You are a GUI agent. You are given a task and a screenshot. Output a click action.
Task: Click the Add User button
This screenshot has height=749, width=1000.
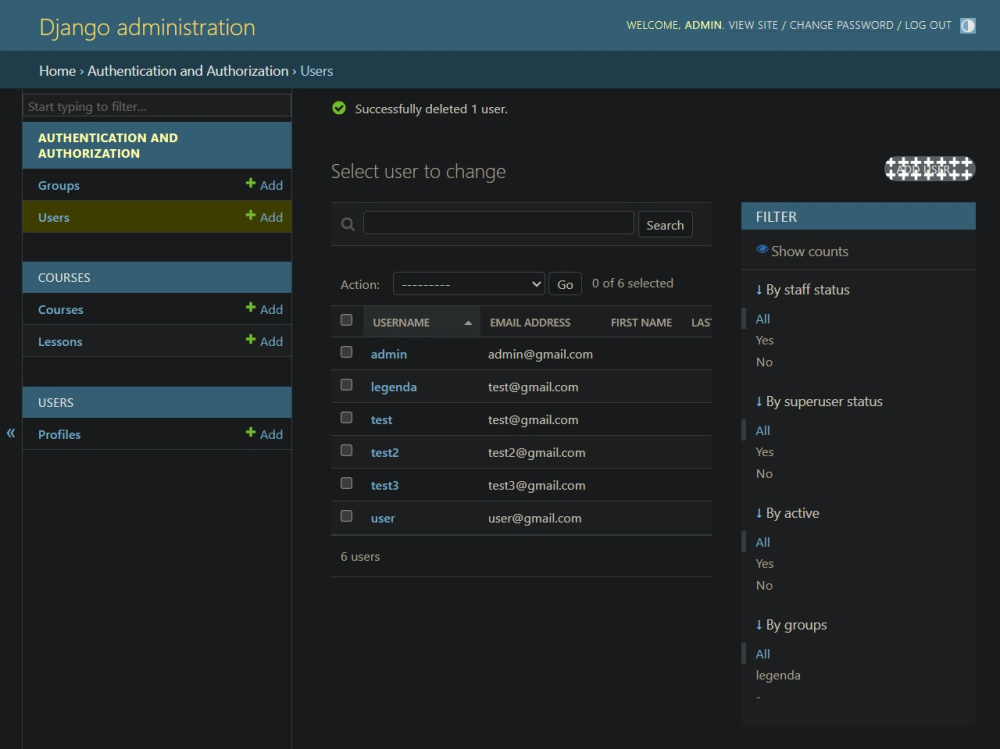click(x=930, y=169)
